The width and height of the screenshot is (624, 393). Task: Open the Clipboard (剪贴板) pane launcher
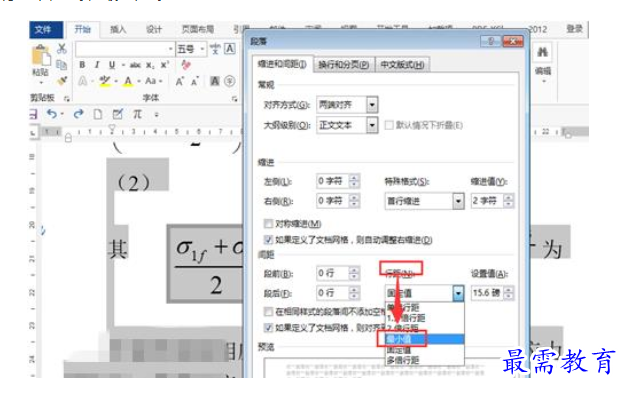[67, 98]
